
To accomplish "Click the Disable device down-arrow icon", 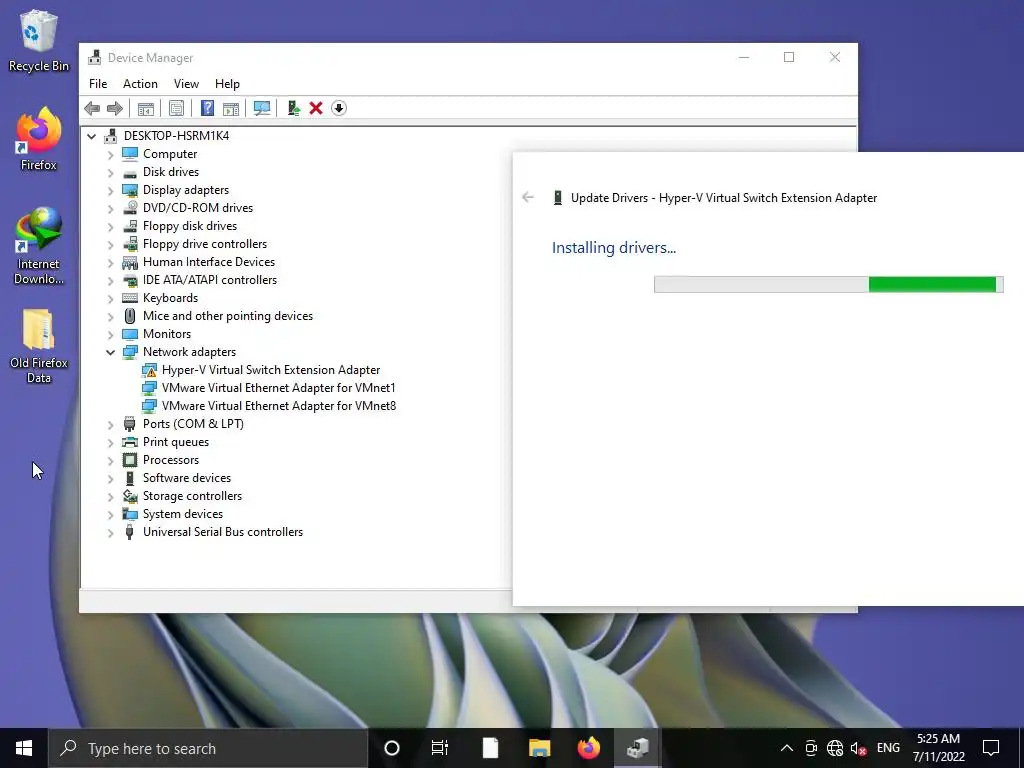I will point(338,108).
